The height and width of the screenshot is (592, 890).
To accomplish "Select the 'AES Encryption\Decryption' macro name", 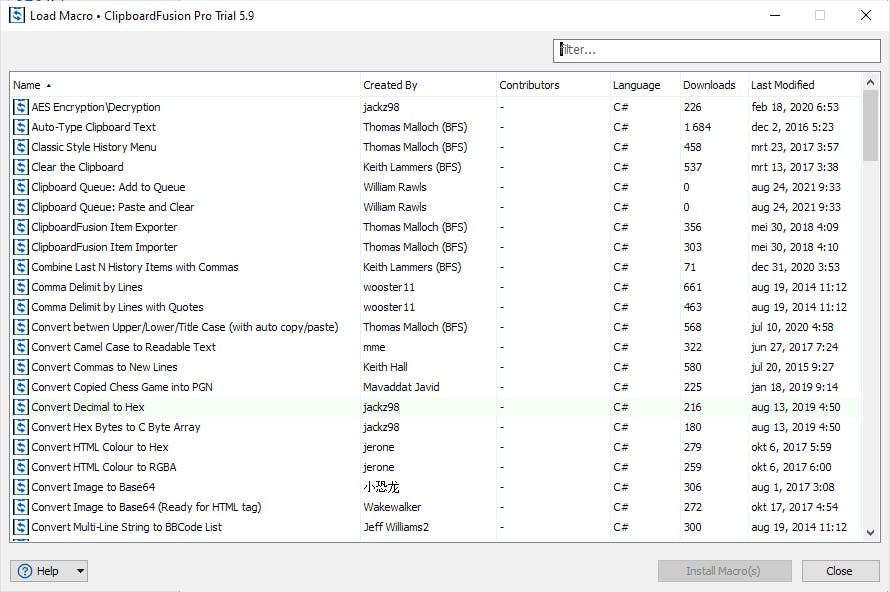I will pos(96,107).
